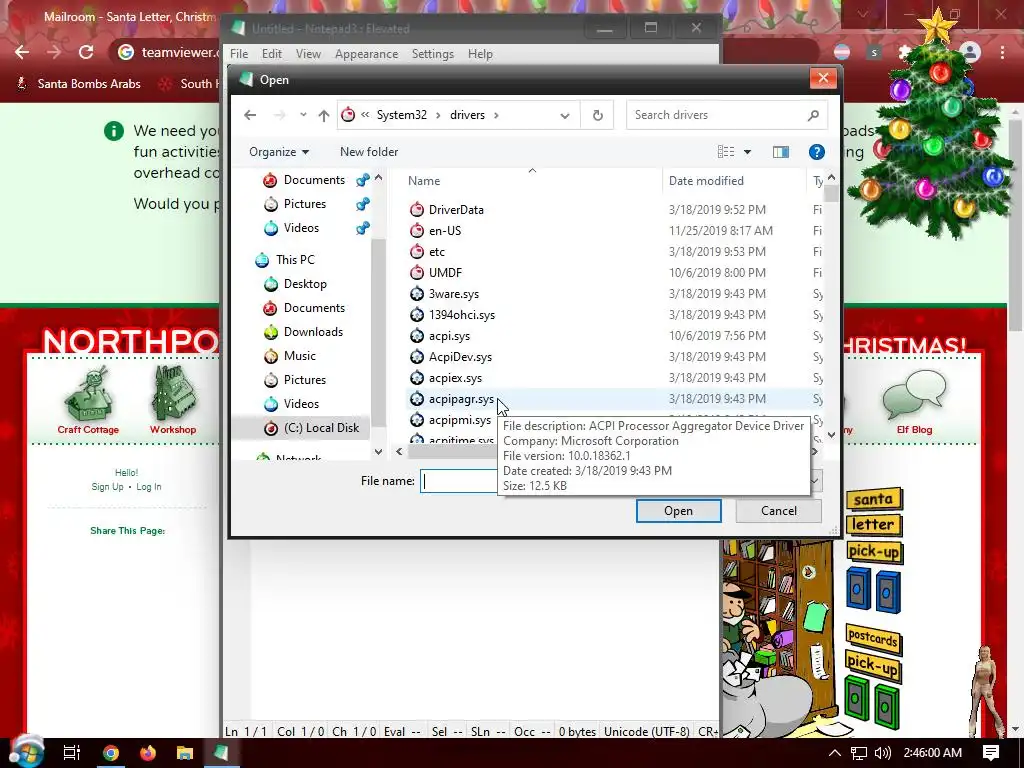Viewport: 1024px width, 768px height.
Task: Click Sign Up link
Action: [107, 487]
